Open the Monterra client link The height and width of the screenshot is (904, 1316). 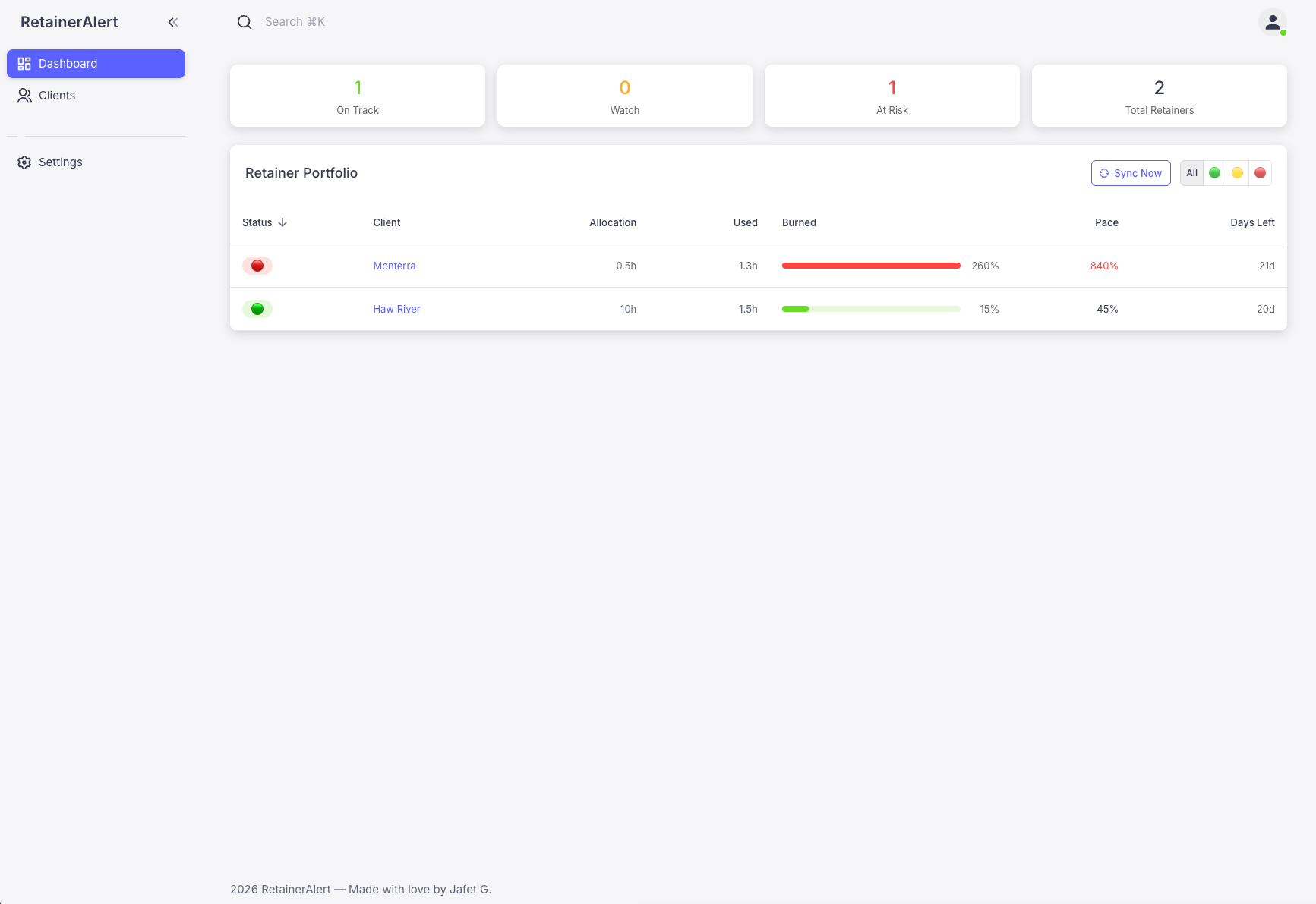pyautogui.click(x=394, y=266)
